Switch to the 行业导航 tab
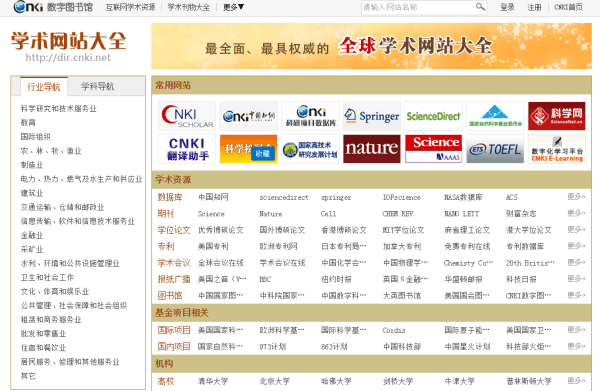Image resolution: width=600 pixels, height=391 pixels. click(44, 86)
